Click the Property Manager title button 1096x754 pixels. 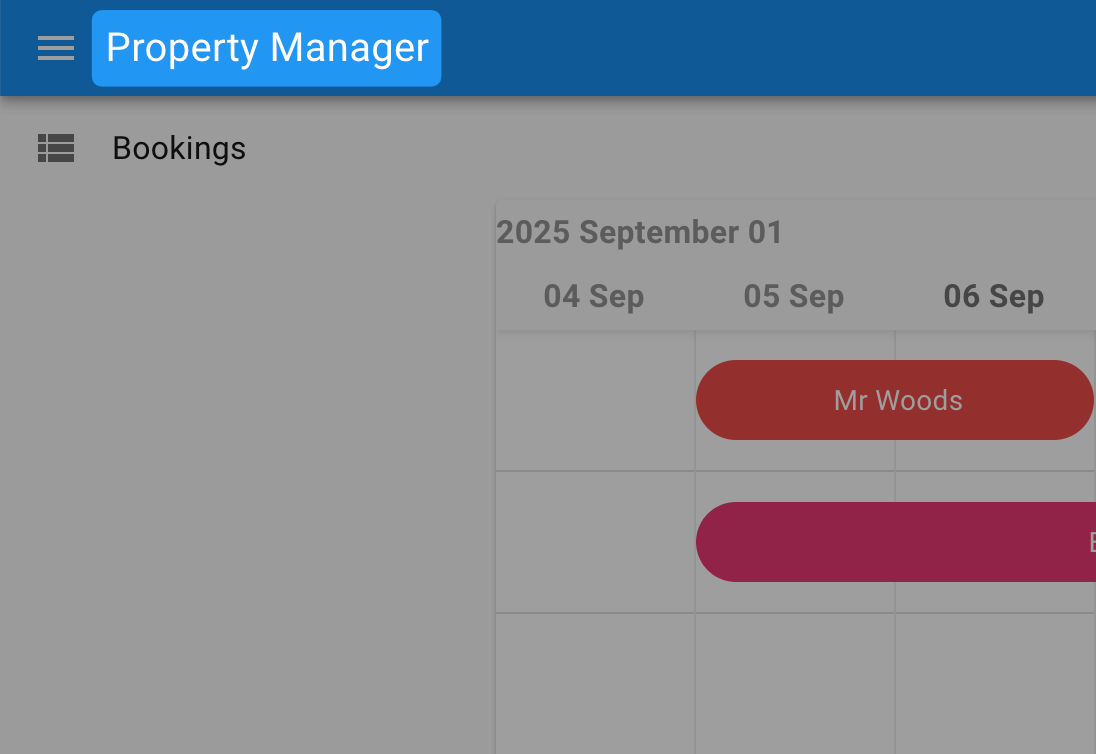click(267, 48)
